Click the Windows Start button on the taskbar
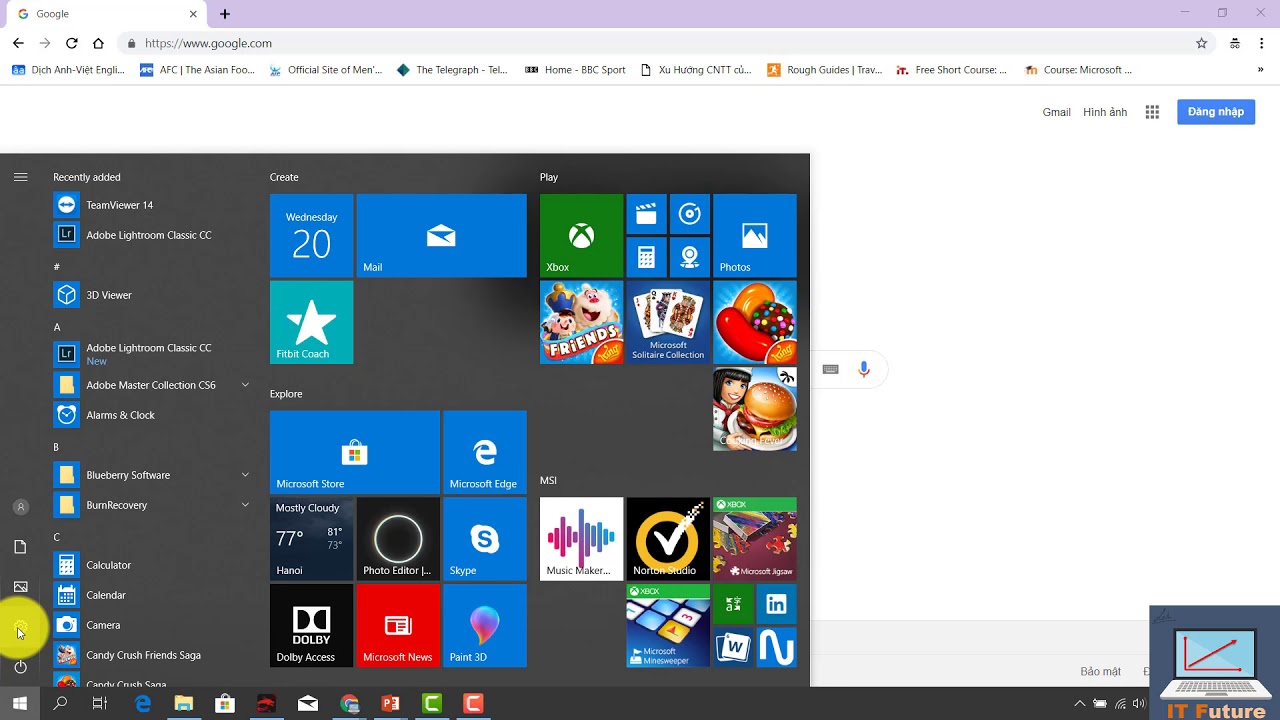Image resolution: width=1280 pixels, height=720 pixels. pos(20,704)
